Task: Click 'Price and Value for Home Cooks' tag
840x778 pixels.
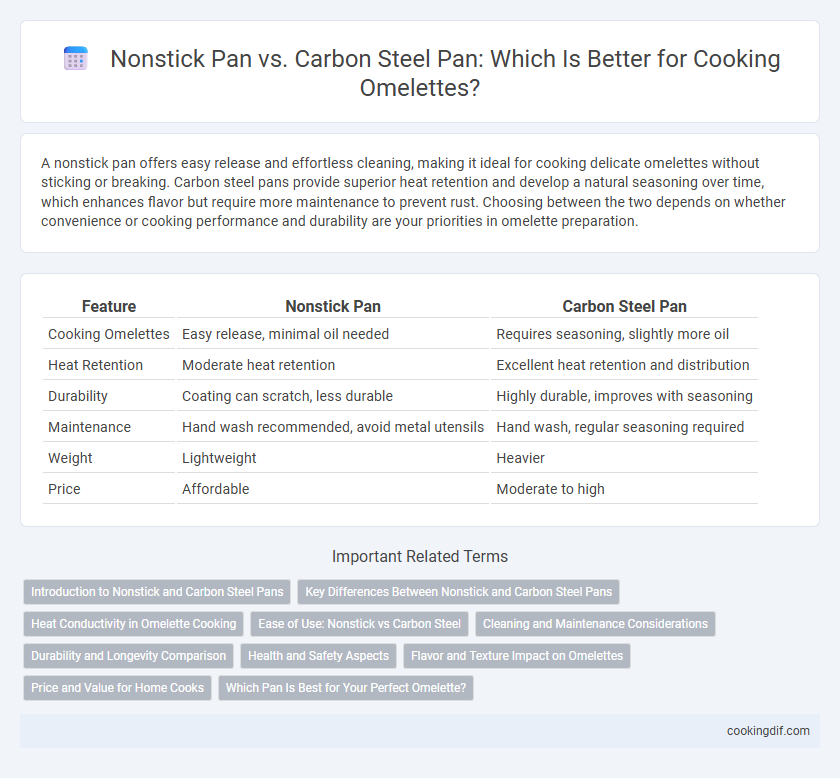Action: pyautogui.click(x=117, y=688)
